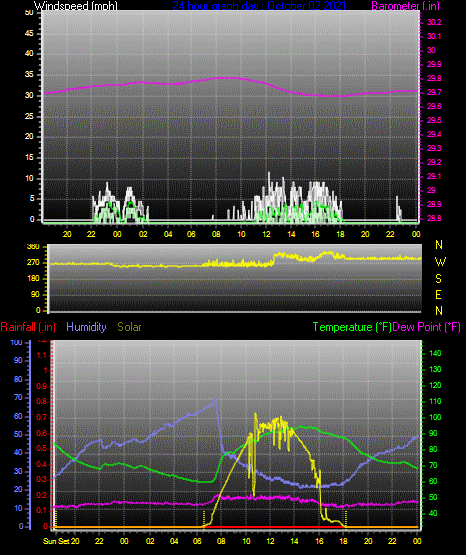Click the barometer peak near 08:00

[221, 78]
